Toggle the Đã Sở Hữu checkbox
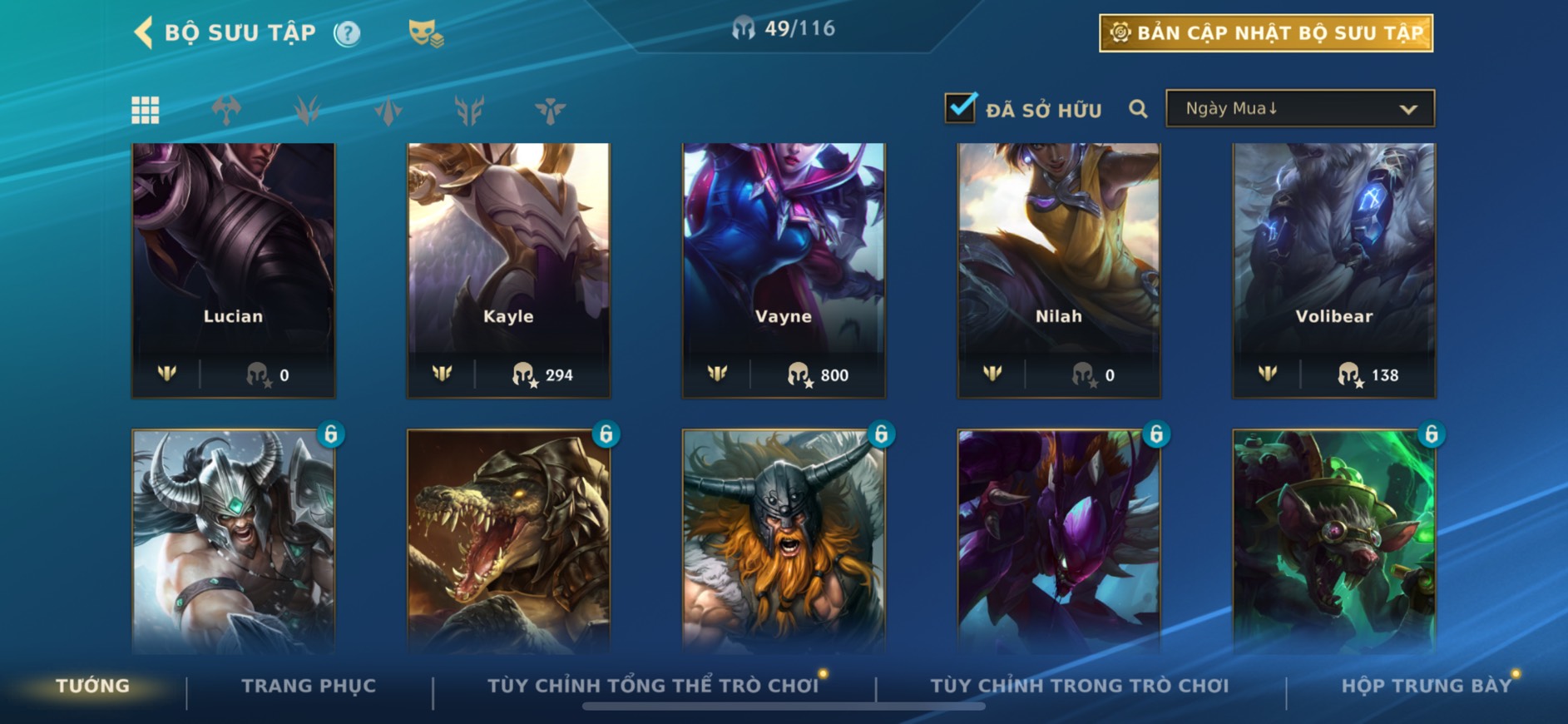Image resolution: width=1568 pixels, height=724 pixels. coord(960,108)
